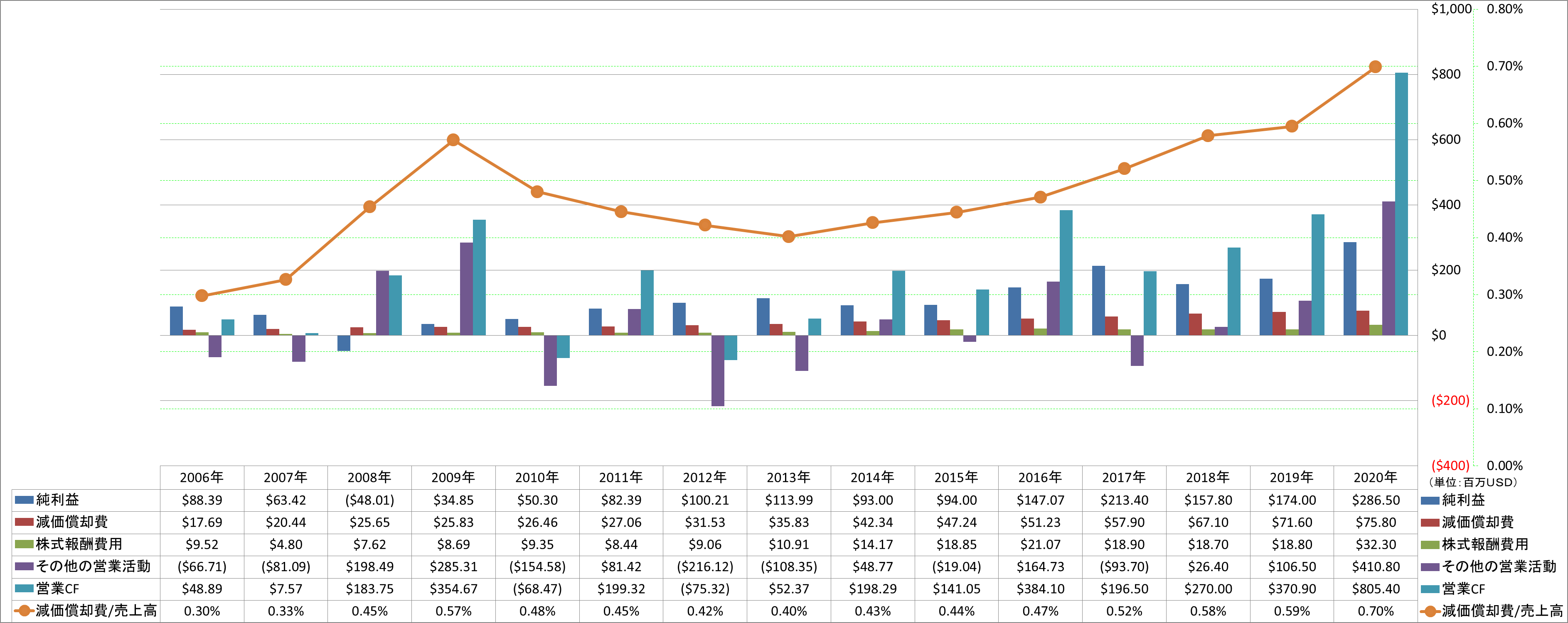Click the $7.57 operating CF cell
Viewport: 1568px width, 623px height.
[x=286, y=589]
